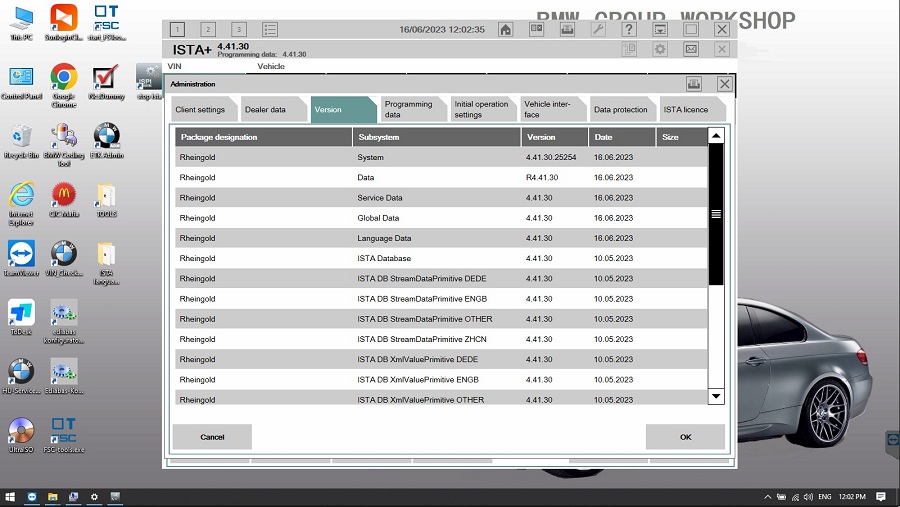Image resolution: width=900 pixels, height=507 pixels.
Task: Select operation step 1 box
Action: pos(177,29)
